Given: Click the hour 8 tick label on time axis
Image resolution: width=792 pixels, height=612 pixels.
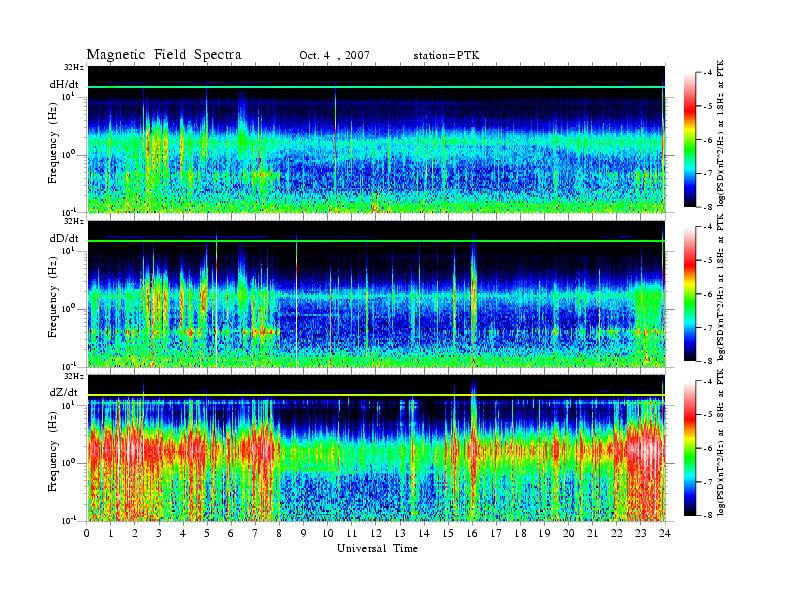Looking at the screenshot, I should 279,533.
